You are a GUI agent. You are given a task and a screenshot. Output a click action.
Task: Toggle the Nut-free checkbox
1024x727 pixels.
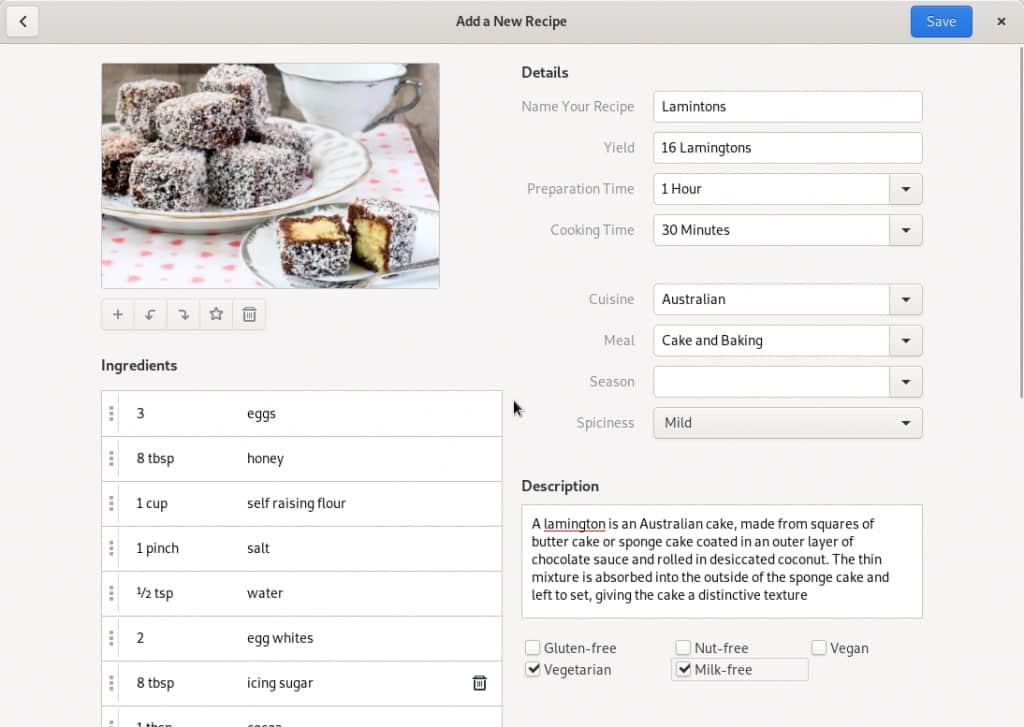pyautogui.click(x=683, y=648)
